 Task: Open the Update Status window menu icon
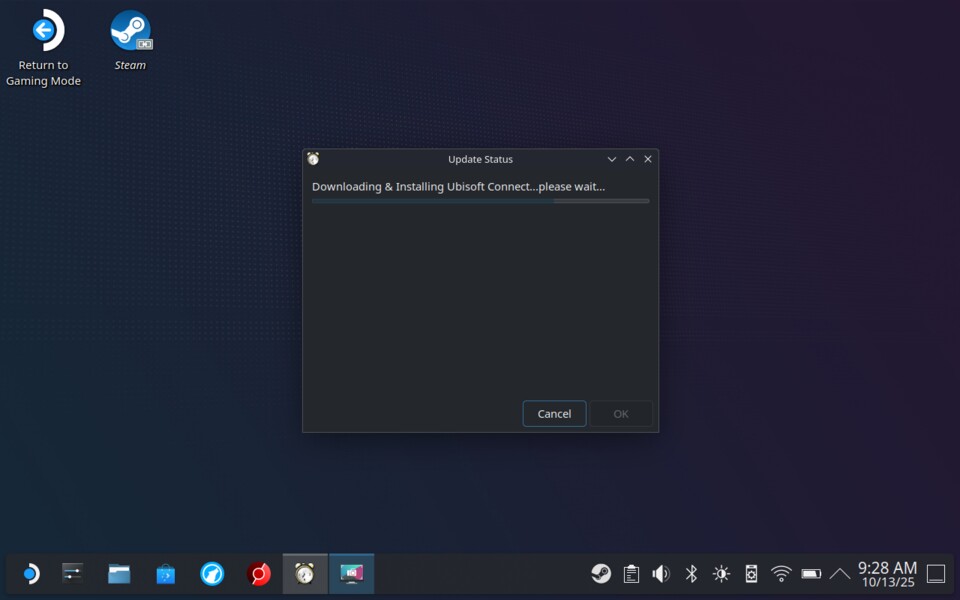313,159
